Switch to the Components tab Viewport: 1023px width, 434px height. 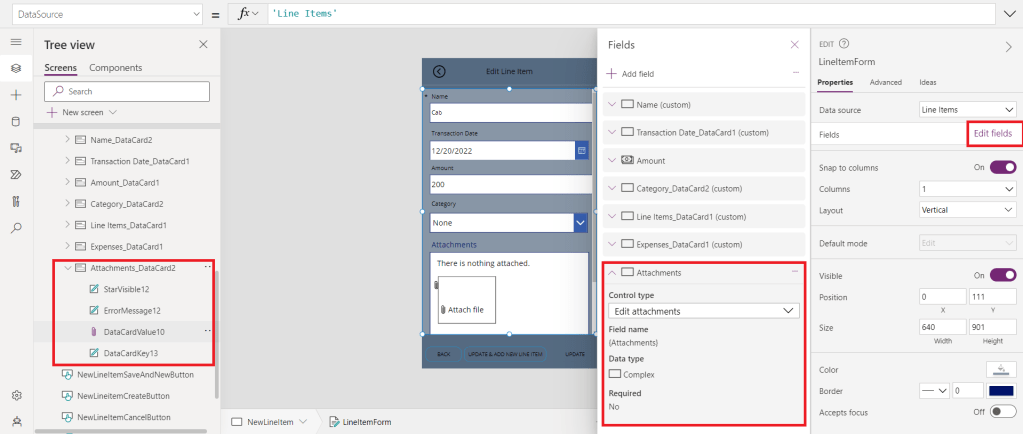click(115, 68)
